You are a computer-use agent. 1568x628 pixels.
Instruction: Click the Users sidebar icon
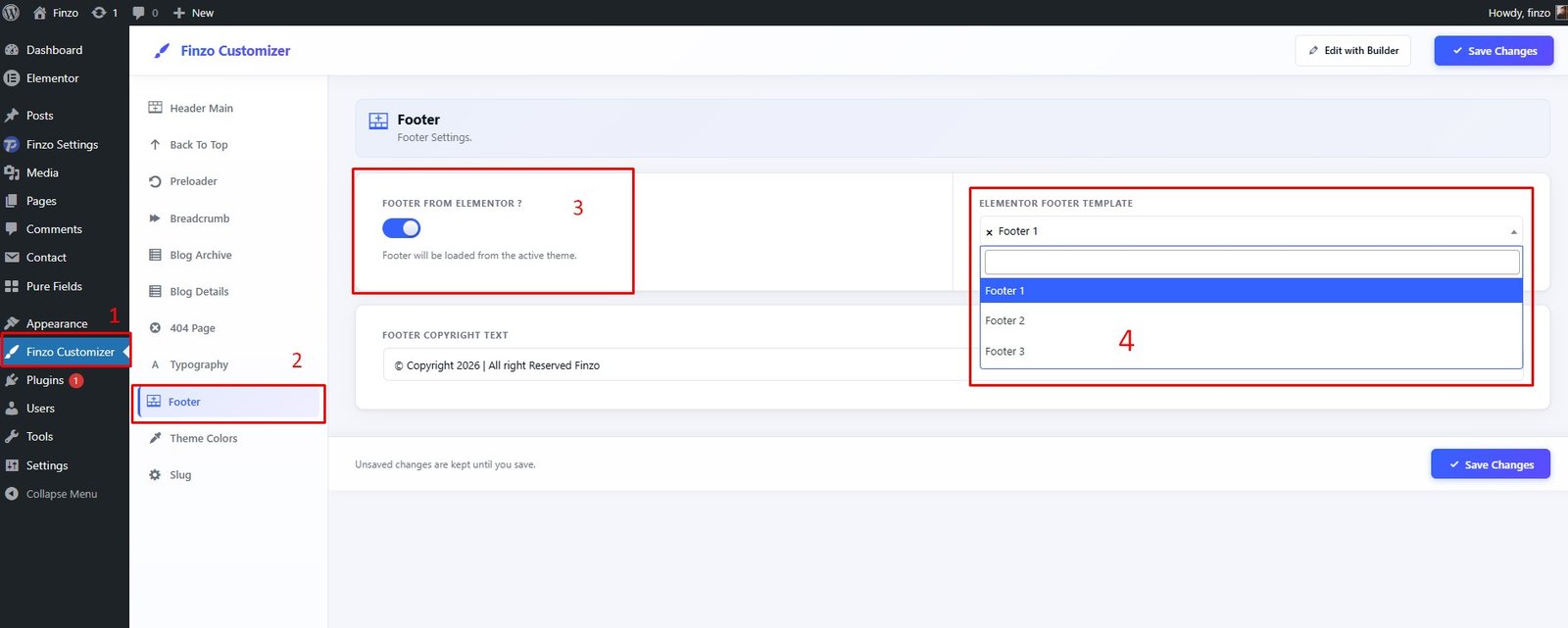12,409
